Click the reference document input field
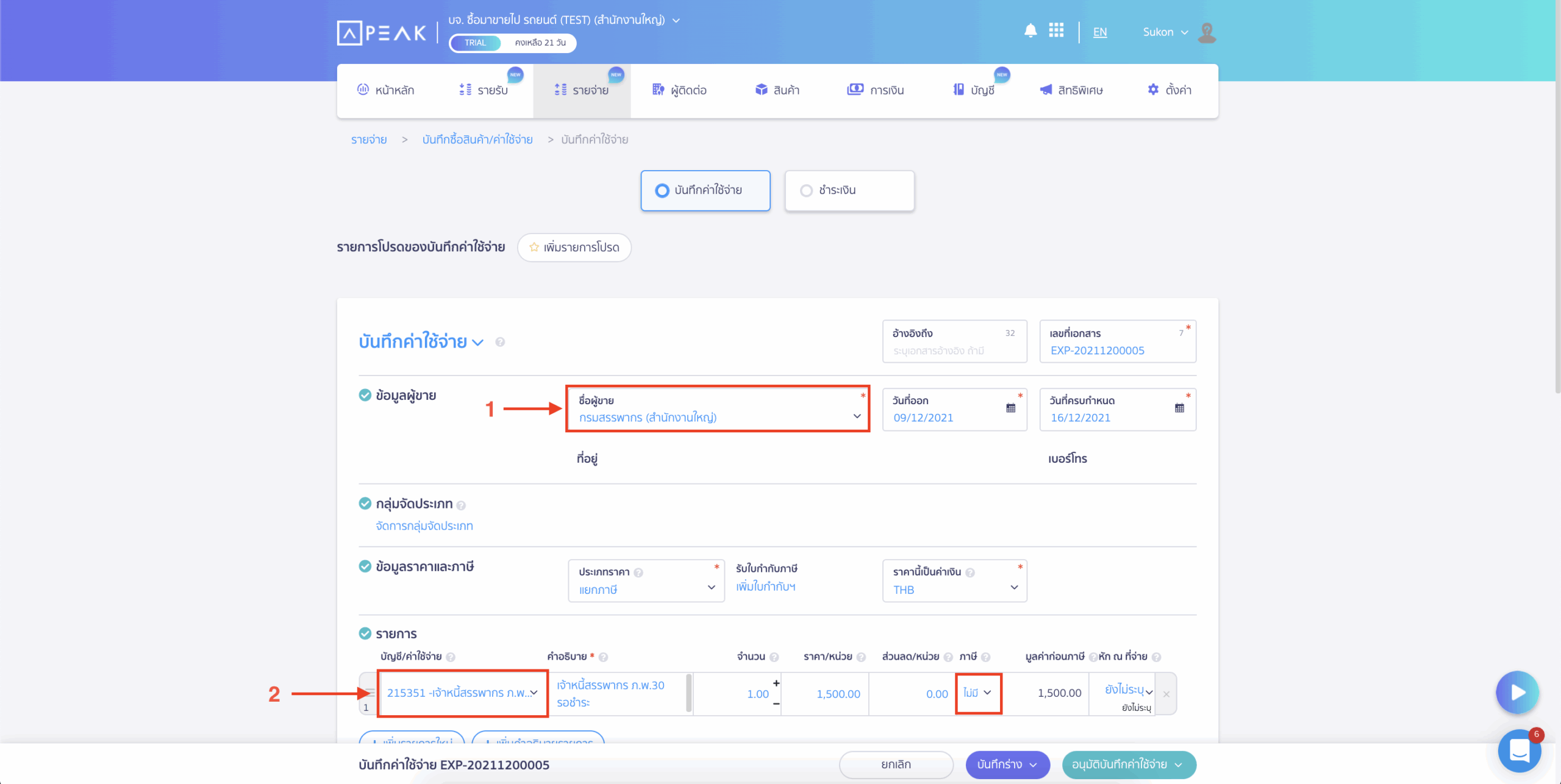The height and width of the screenshot is (784, 1561). point(954,341)
